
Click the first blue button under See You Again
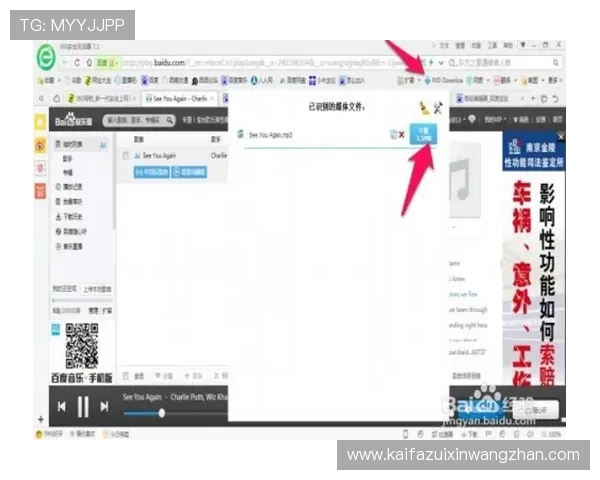[152, 172]
